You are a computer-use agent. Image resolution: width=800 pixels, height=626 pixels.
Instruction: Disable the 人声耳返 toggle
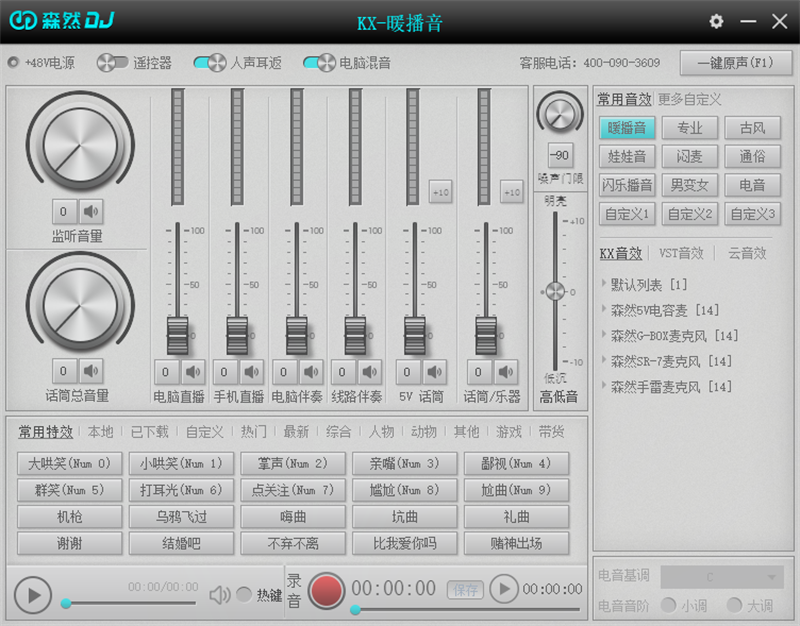coord(209,63)
